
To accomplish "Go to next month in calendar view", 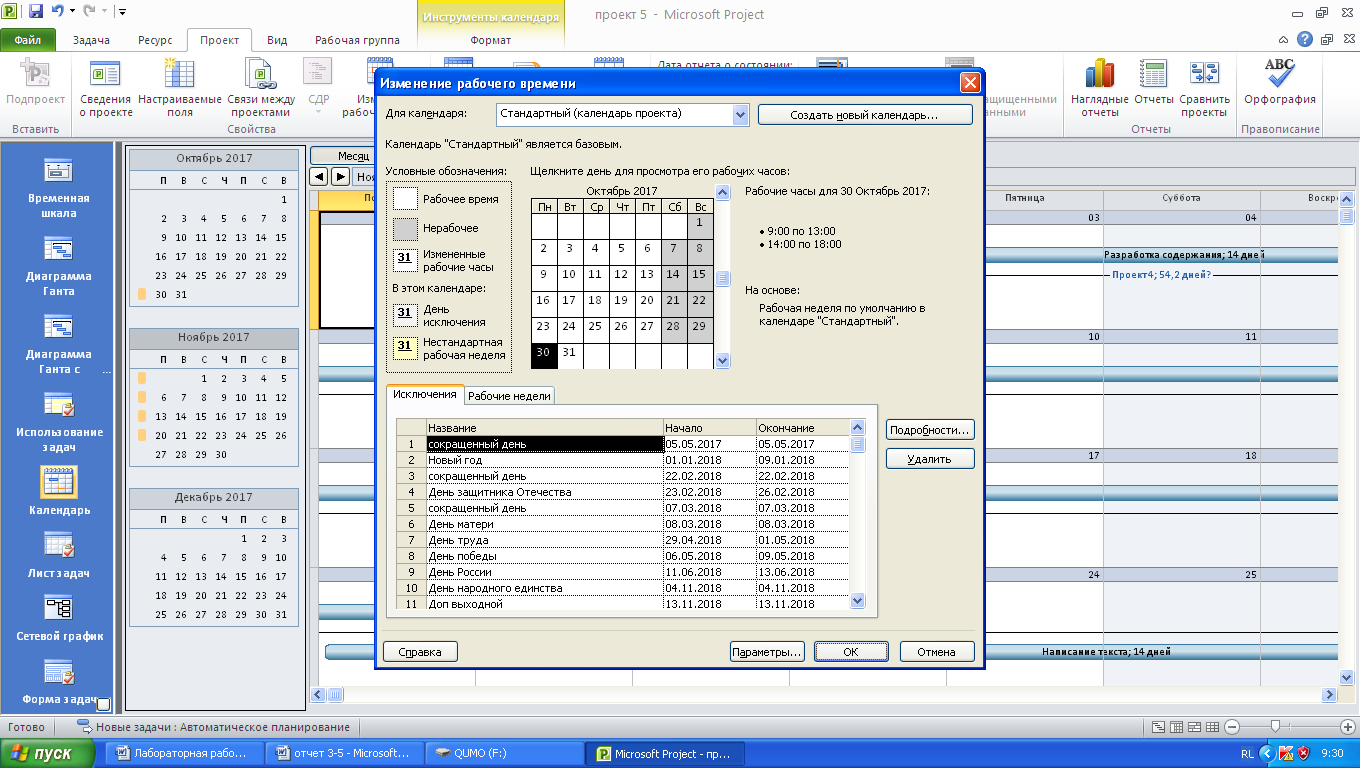I will coord(340,177).
